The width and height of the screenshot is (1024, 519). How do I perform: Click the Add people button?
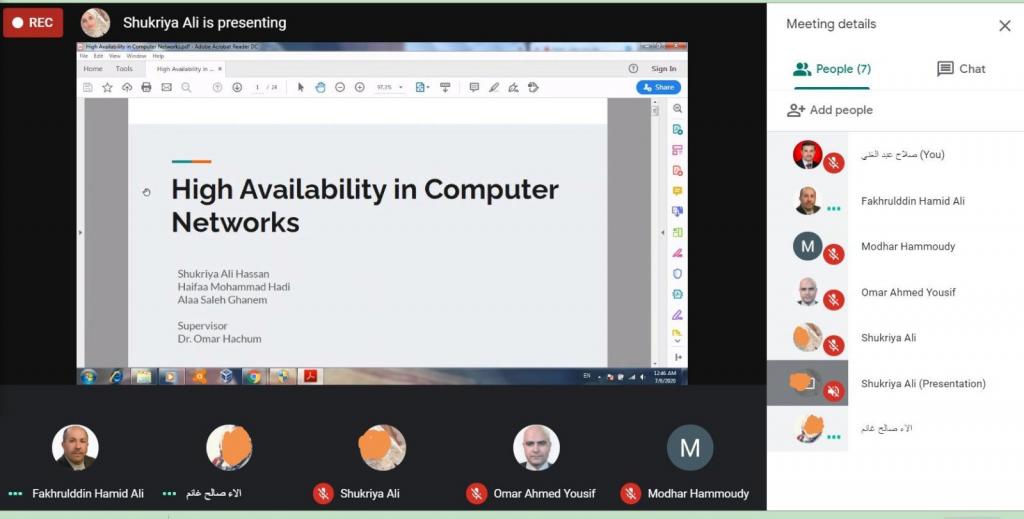pyautogui.click(x=830, y=110)
